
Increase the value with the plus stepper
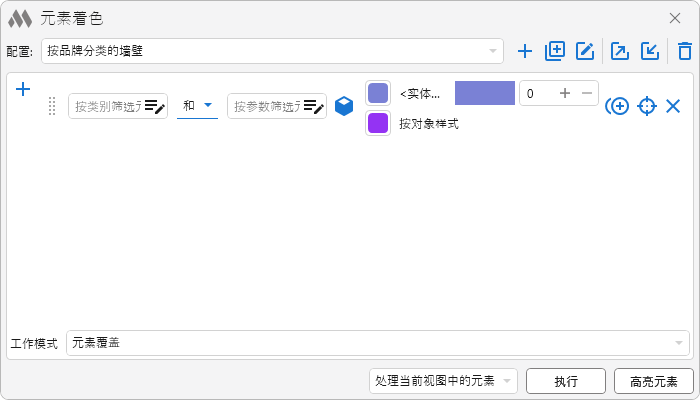pyautogui.click(x=565, y=93)
